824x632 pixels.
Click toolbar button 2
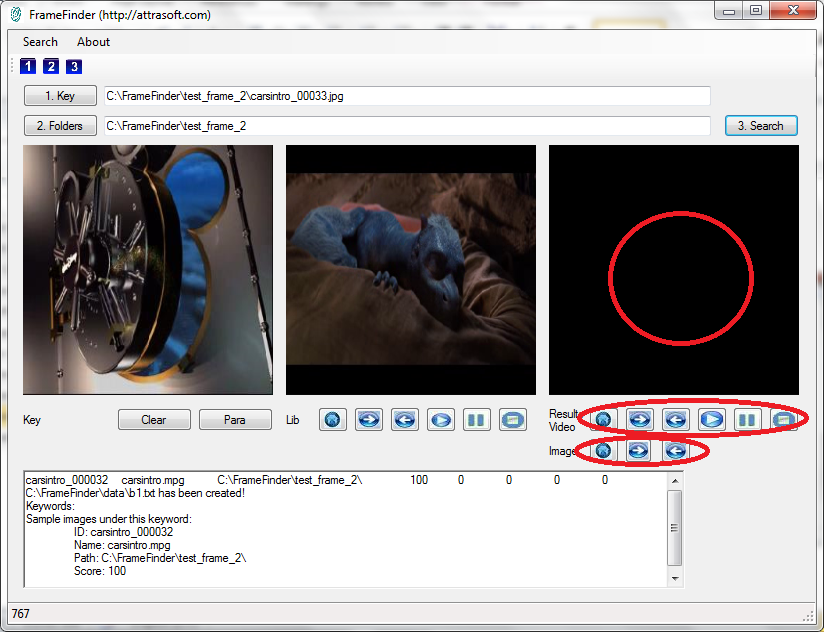51,66
